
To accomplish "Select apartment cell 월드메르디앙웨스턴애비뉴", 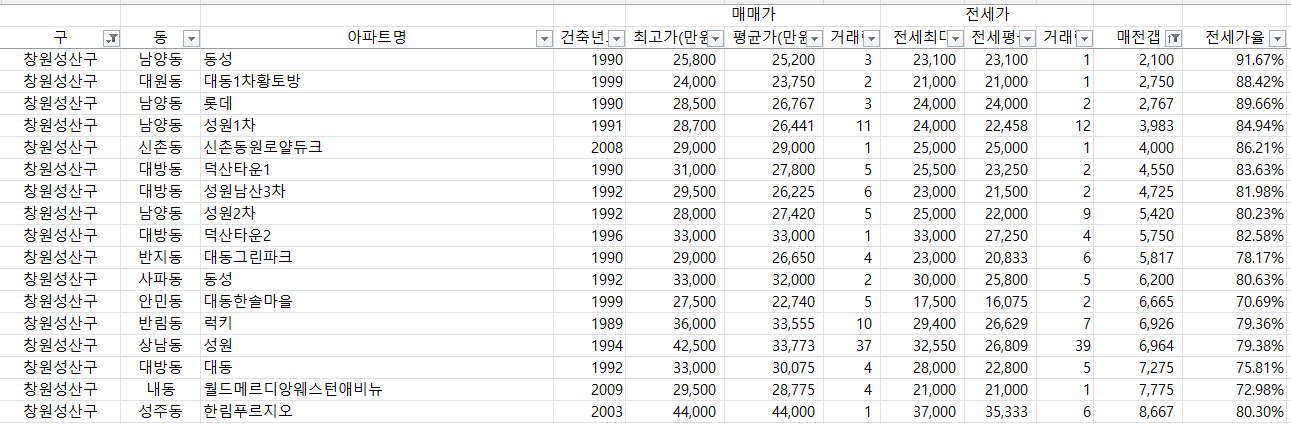I will [x=378, y=389].
